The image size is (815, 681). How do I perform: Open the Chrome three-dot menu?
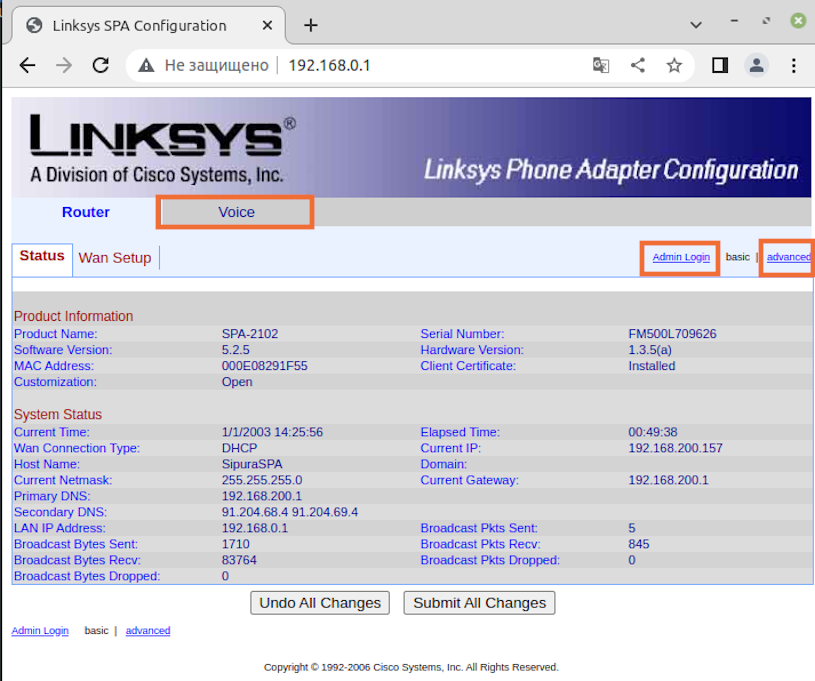pos(794,66)
